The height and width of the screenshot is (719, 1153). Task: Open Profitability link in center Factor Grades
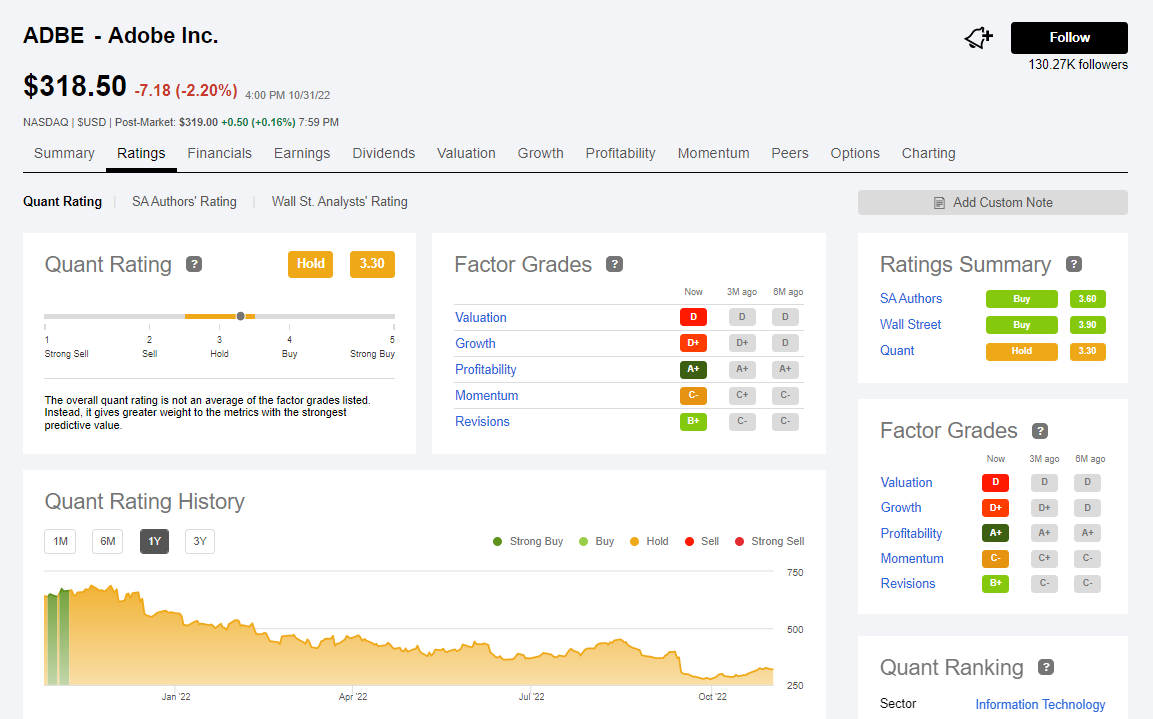point(485,369)
